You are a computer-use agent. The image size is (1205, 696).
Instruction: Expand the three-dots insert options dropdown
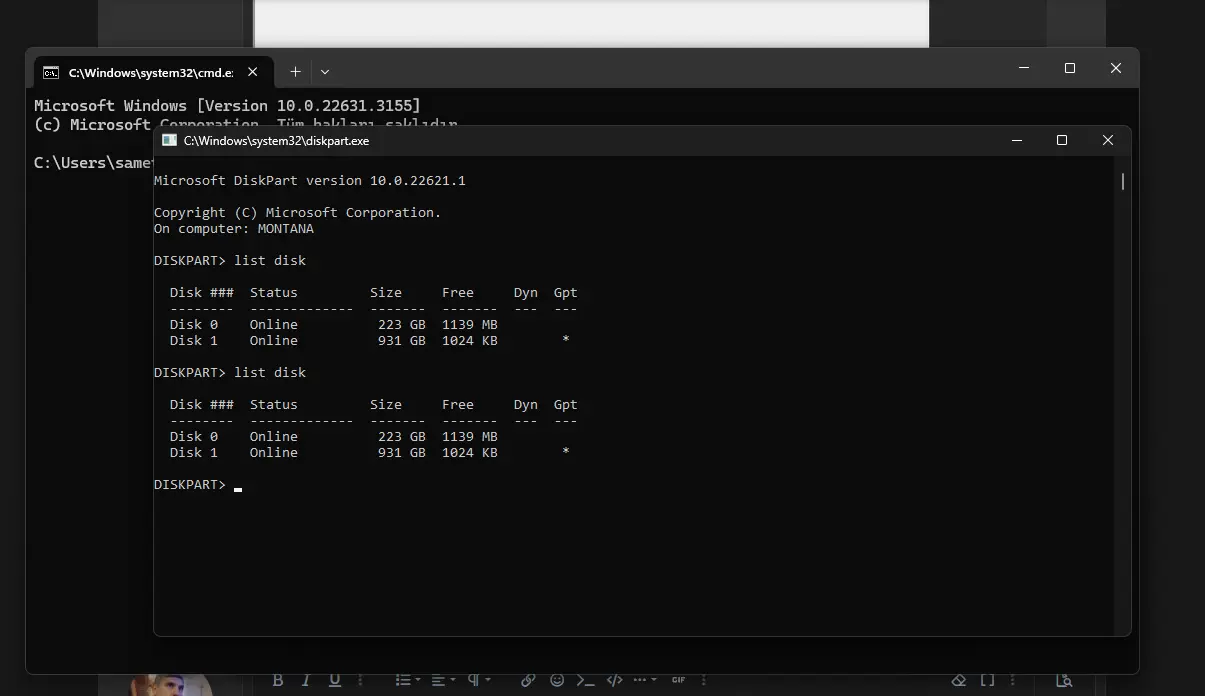point(645,680)
